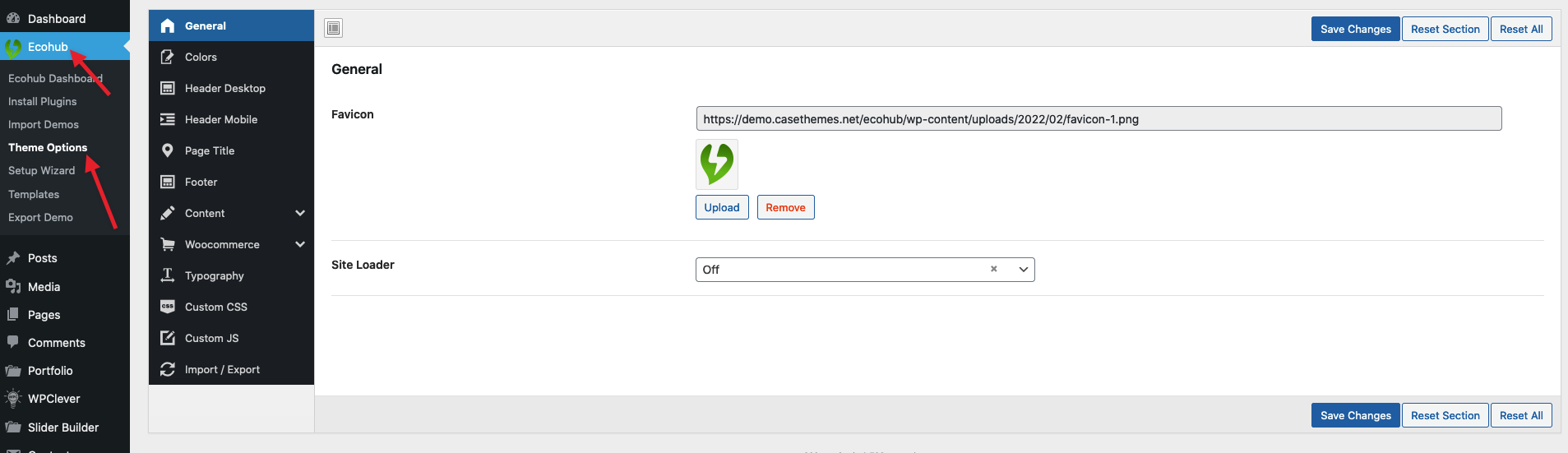The image size is (1568, 453).
Task: Click the Import / Export refresh icon
Action: click(x=168, y=369)
